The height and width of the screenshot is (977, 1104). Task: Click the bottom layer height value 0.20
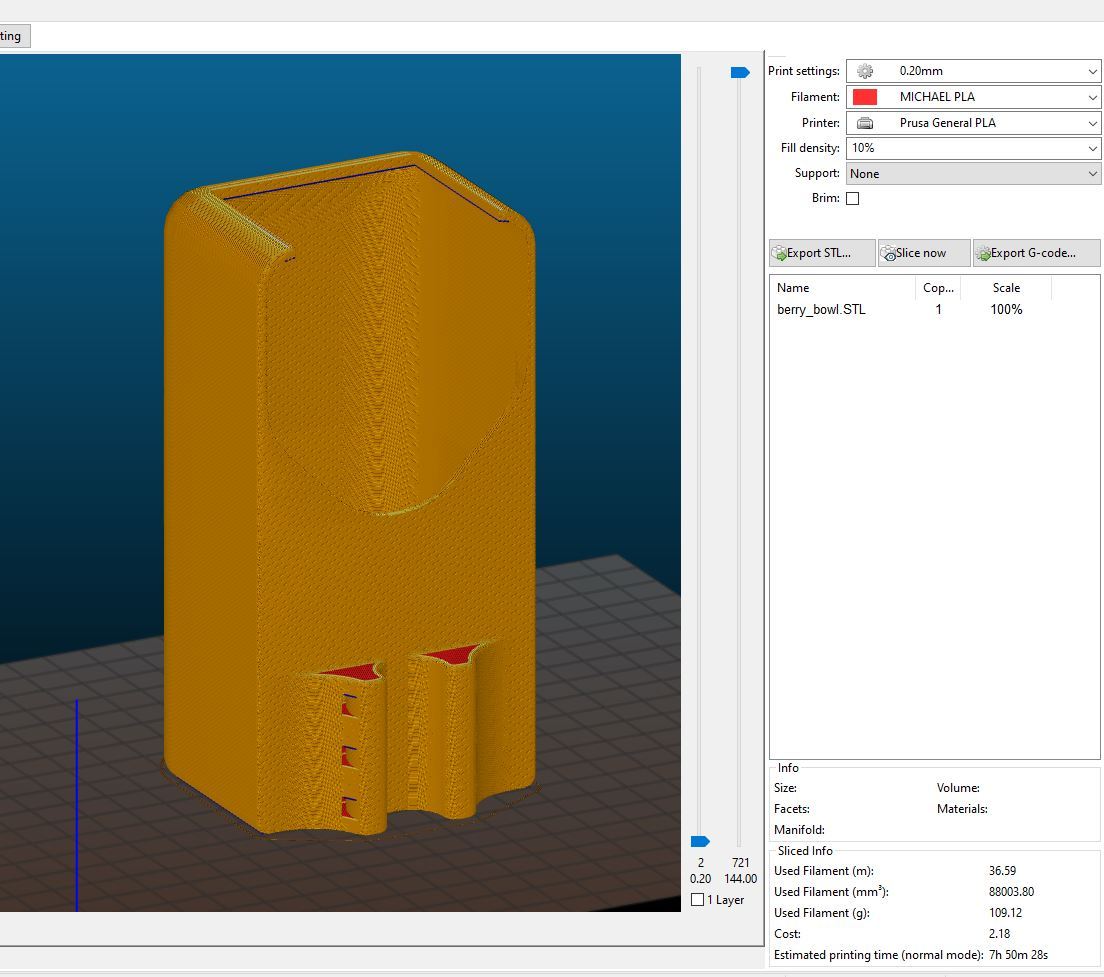point(701,878)
